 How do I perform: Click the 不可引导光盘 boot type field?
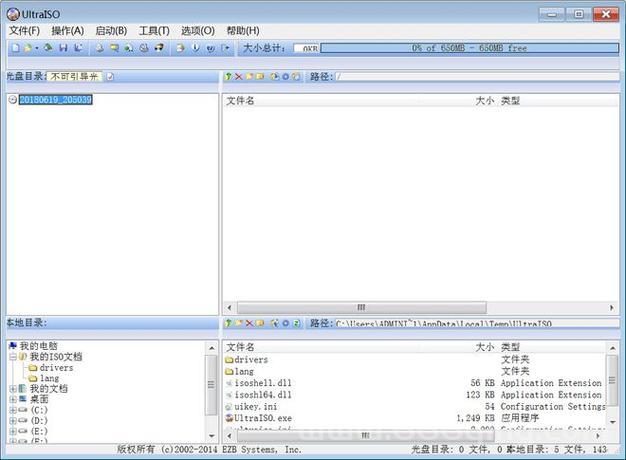(75, 76)
